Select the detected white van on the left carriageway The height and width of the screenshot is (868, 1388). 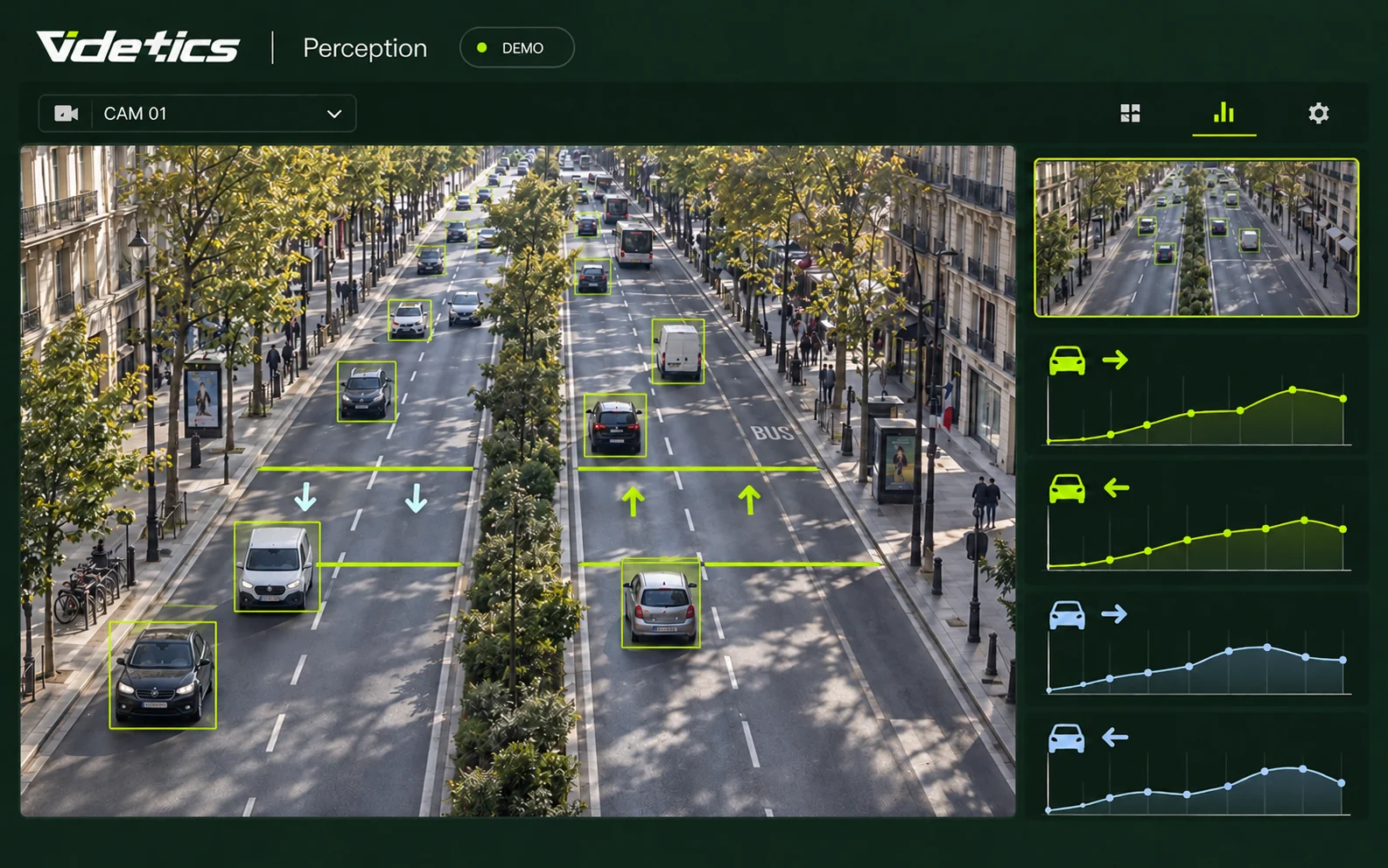[x=277, y=567]
